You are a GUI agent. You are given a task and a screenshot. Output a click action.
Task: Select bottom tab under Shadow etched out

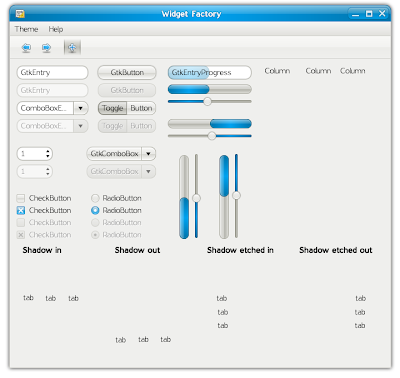pyautogui.click(x=360, y=326)
